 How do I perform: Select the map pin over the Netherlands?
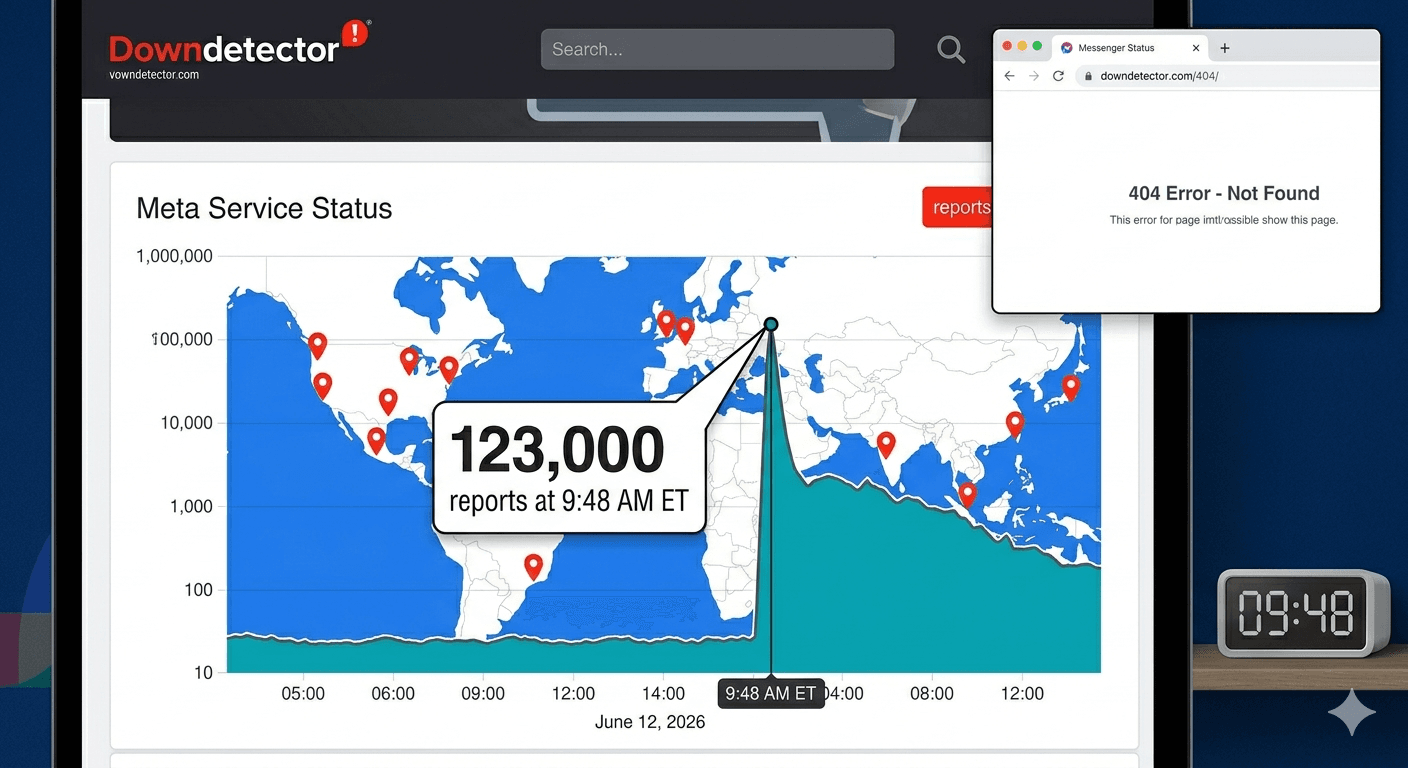(x=685, y=330)
